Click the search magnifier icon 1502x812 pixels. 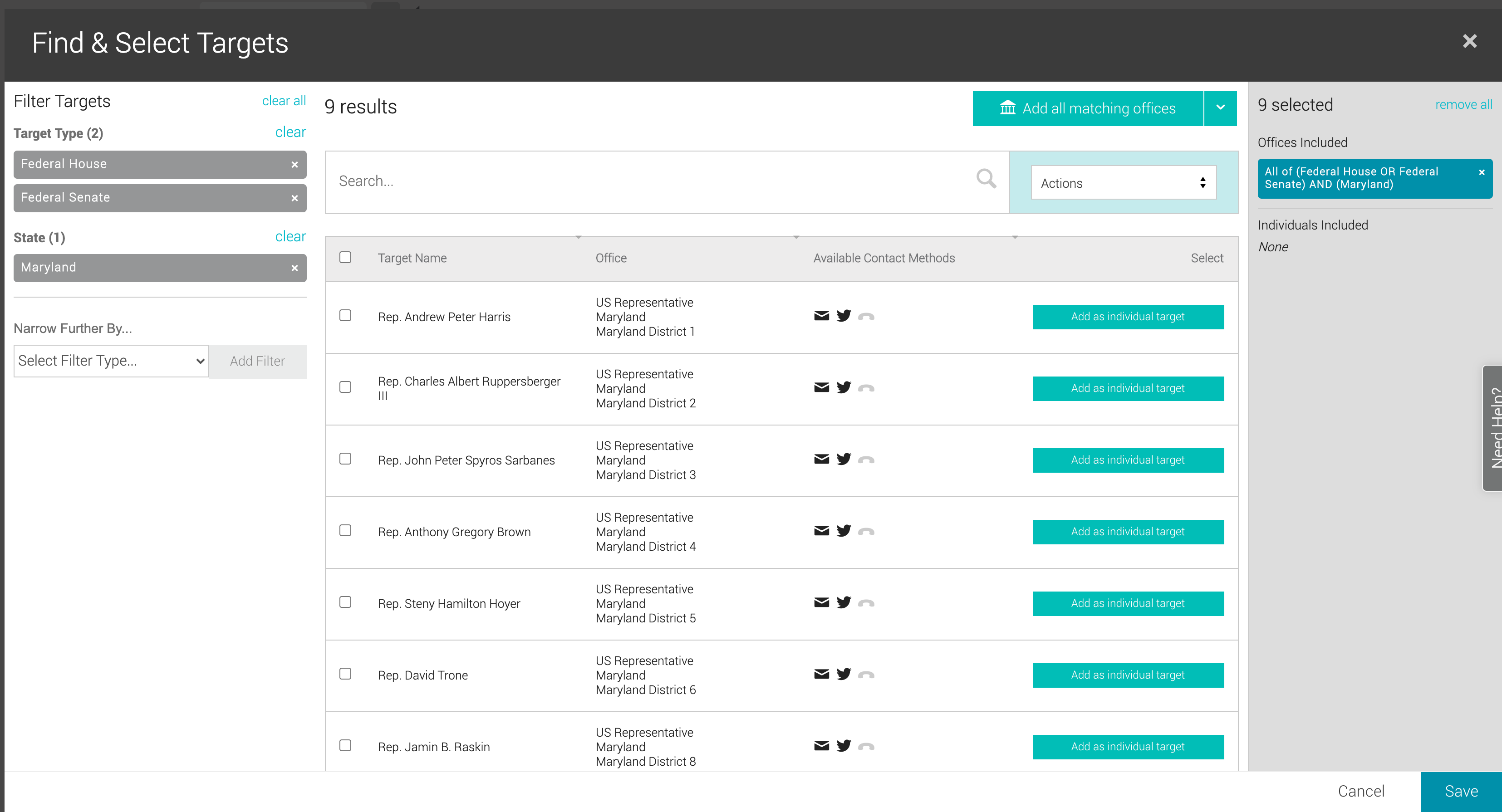tap(987, 179)
